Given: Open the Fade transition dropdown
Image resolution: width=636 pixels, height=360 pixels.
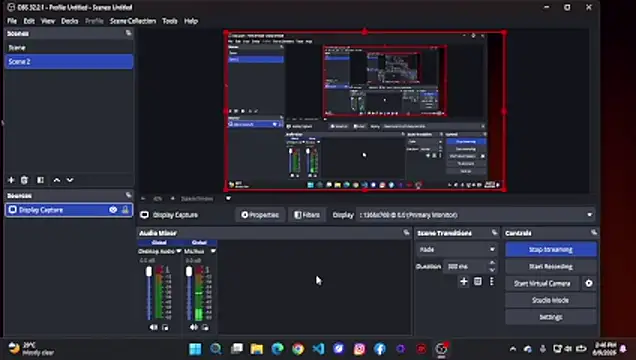Looking at the screenshot, I should (x=457, y=249).
